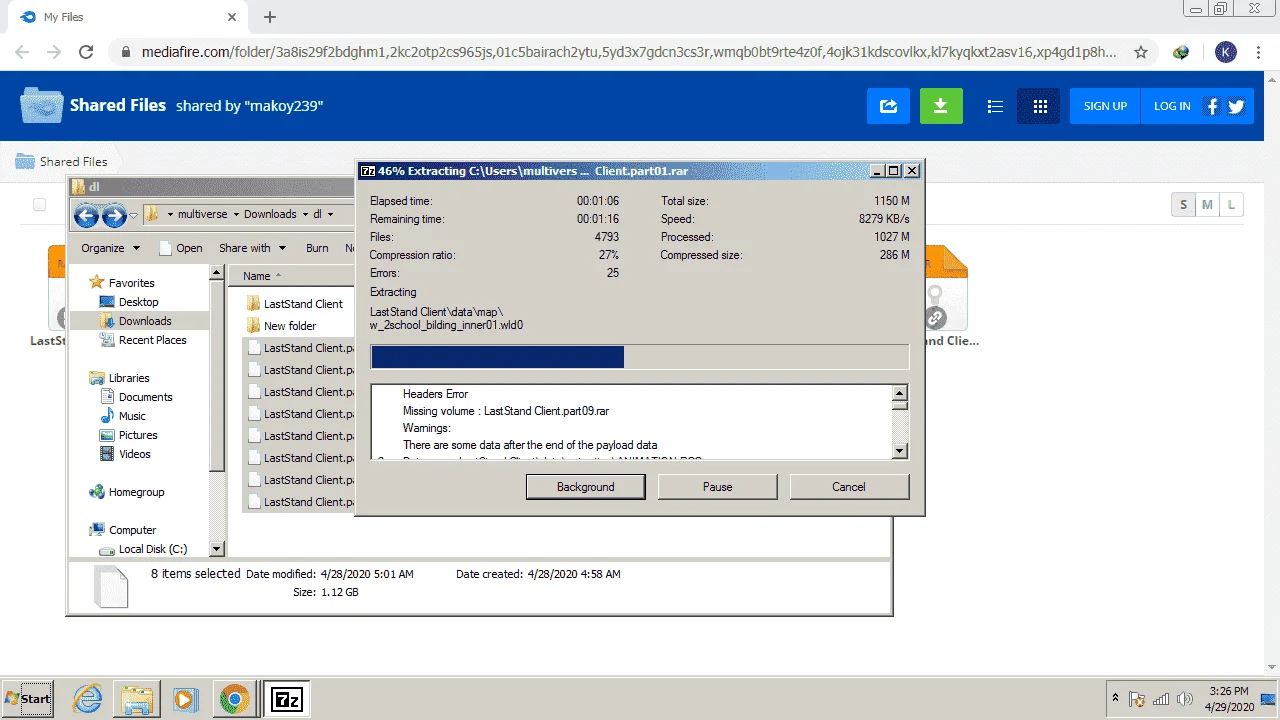Screen dimensions: 1280x720
Task: Select the M thumbnail size option
Action: (1208, 205)
